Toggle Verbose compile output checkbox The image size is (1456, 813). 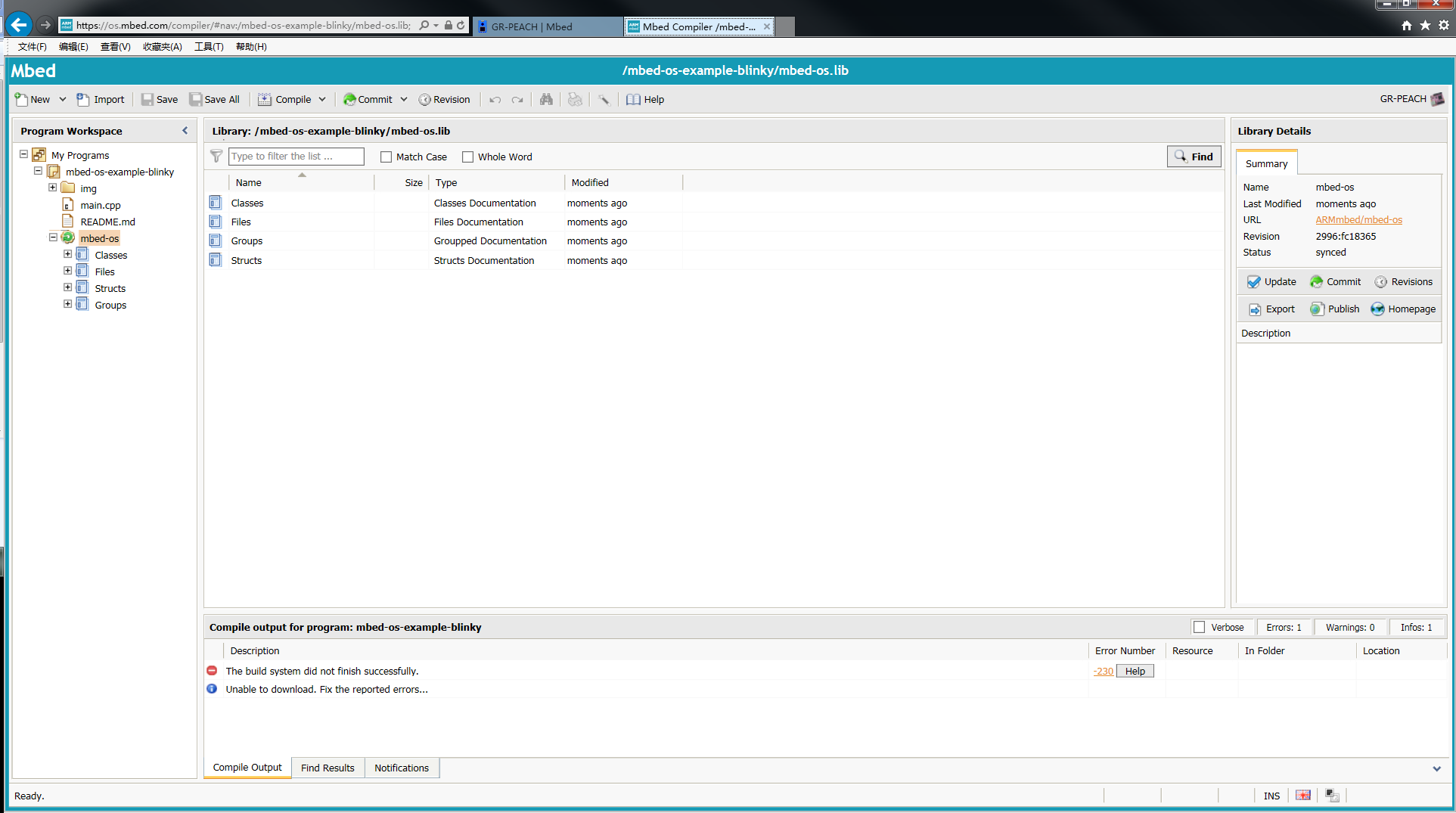1199,628
